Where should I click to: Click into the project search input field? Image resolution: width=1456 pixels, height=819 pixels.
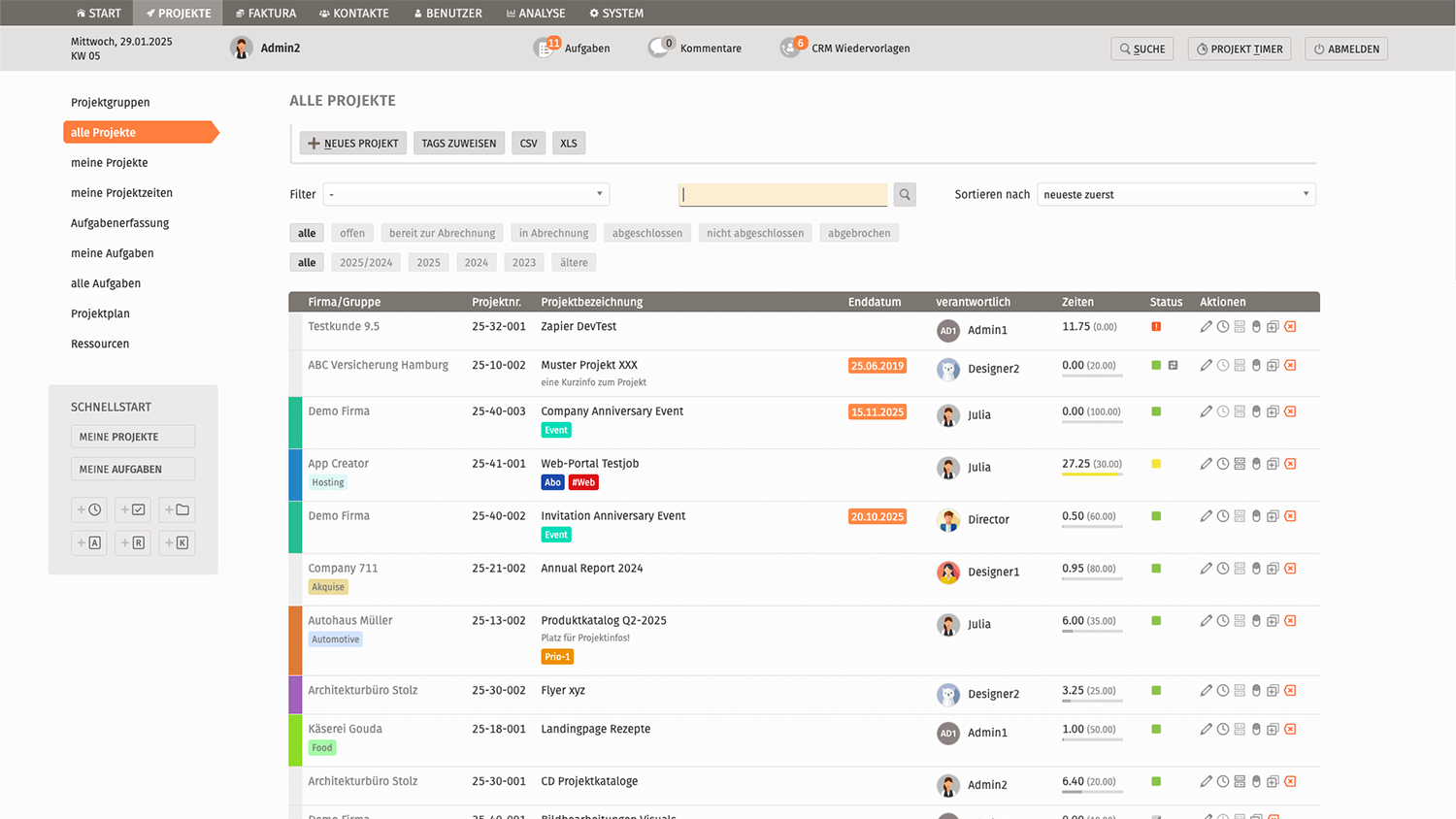[x=782, y=194]
